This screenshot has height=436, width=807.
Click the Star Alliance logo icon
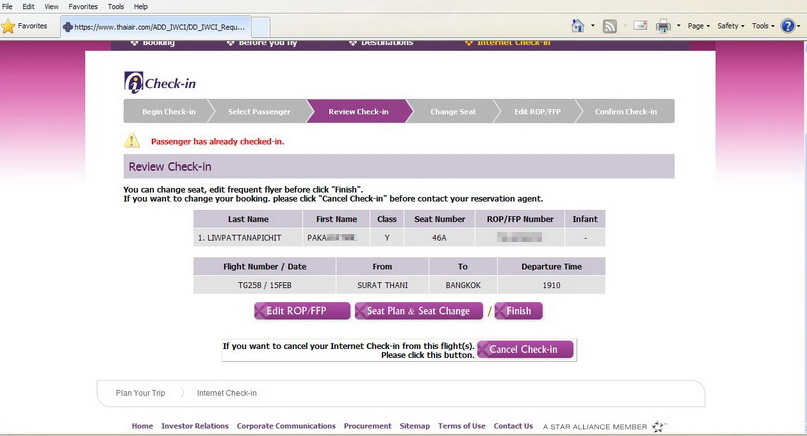pos(658,426)
